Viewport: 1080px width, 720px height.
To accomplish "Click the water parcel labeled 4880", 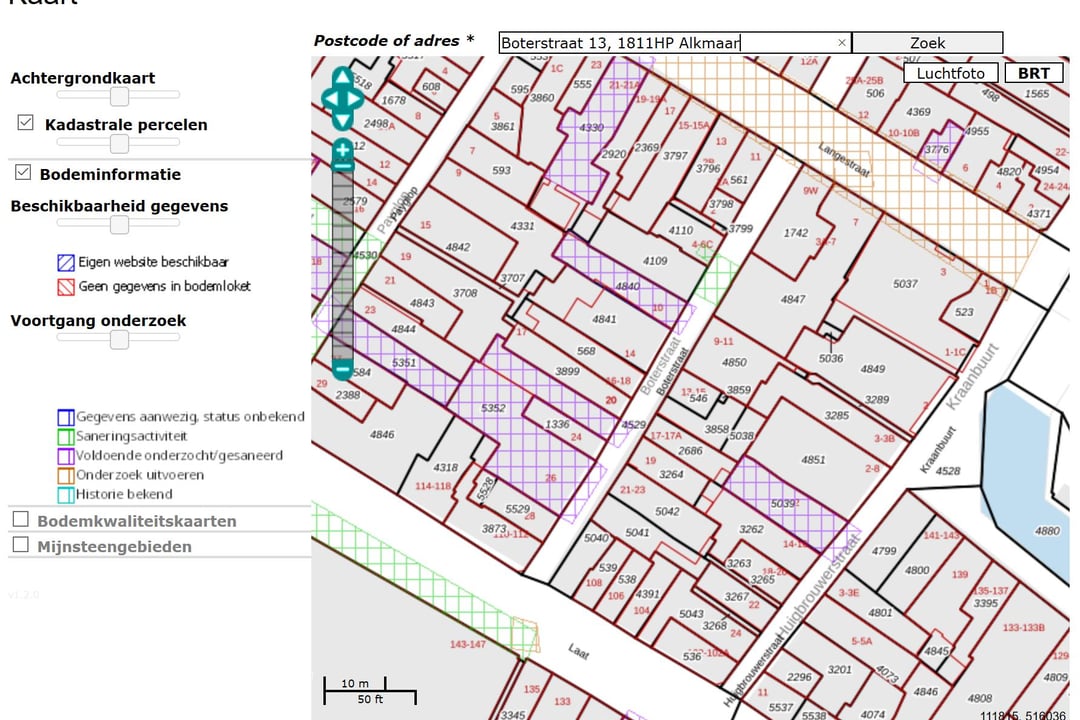I will pyautogui.click(x=1047, y=531).
